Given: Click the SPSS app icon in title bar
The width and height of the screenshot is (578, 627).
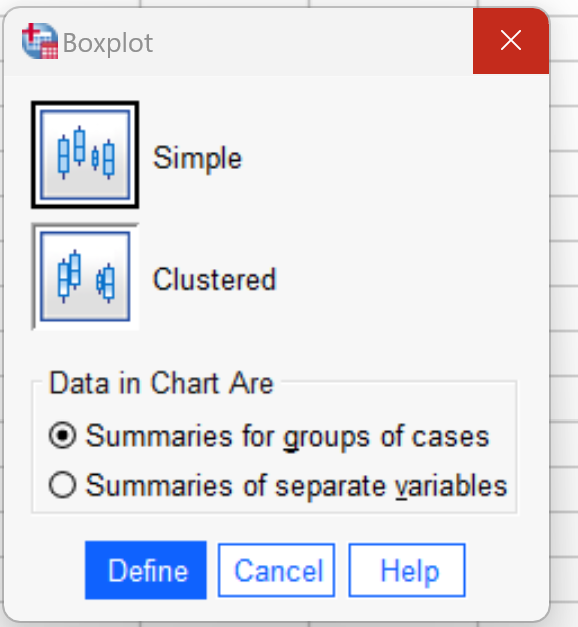Looking at the screenshot, I should point(40,41).
